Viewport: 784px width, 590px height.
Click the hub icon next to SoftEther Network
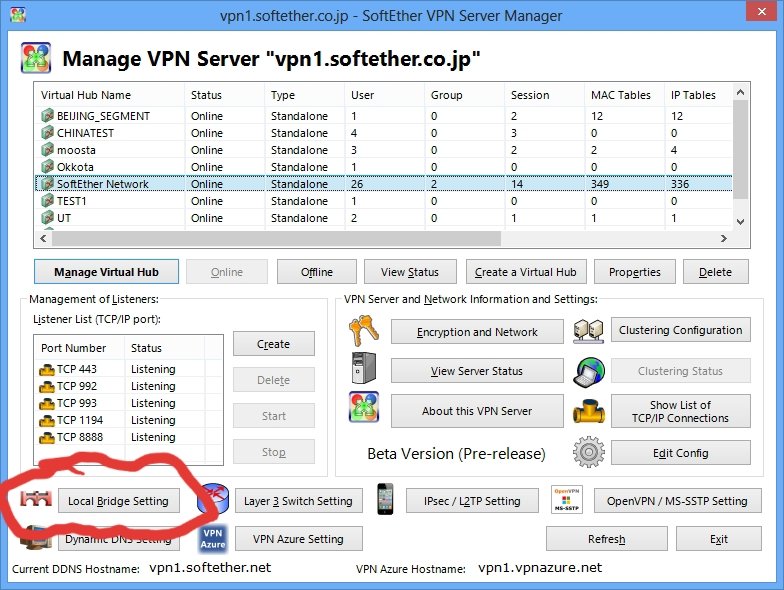click(x=47, y=184)
